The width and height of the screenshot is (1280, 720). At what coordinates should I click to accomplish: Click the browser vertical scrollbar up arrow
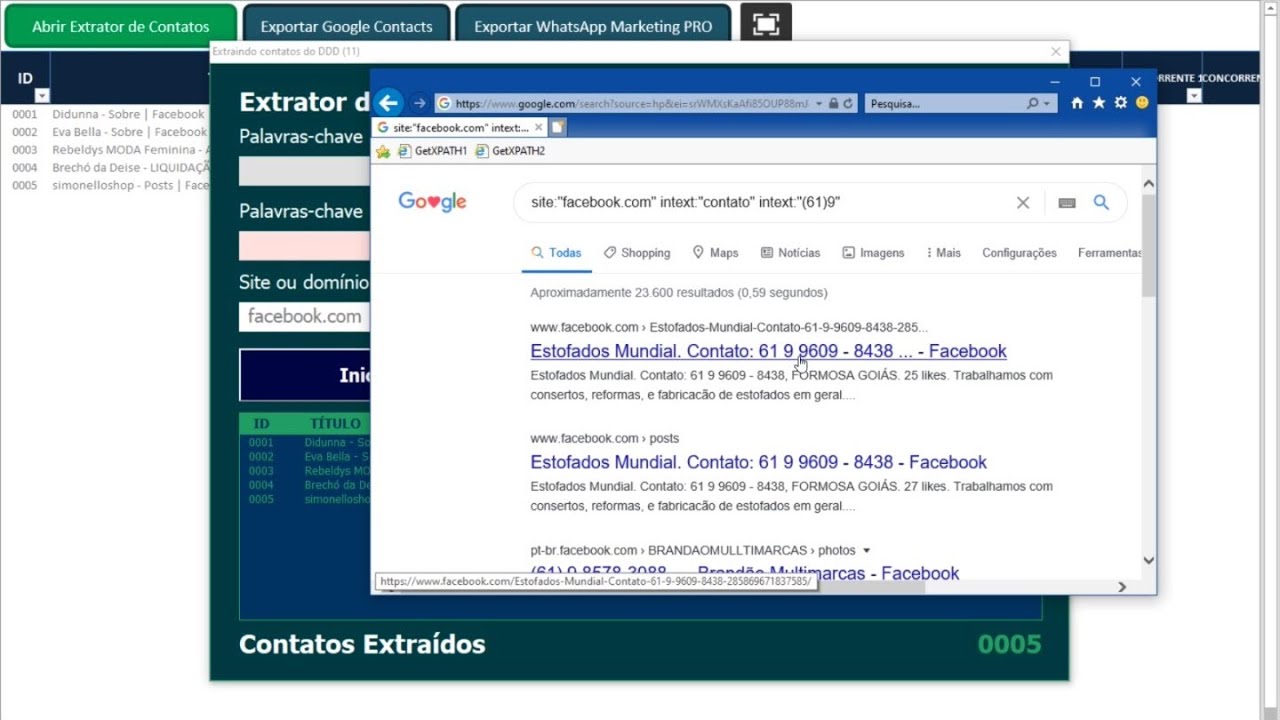(1148, 183)
